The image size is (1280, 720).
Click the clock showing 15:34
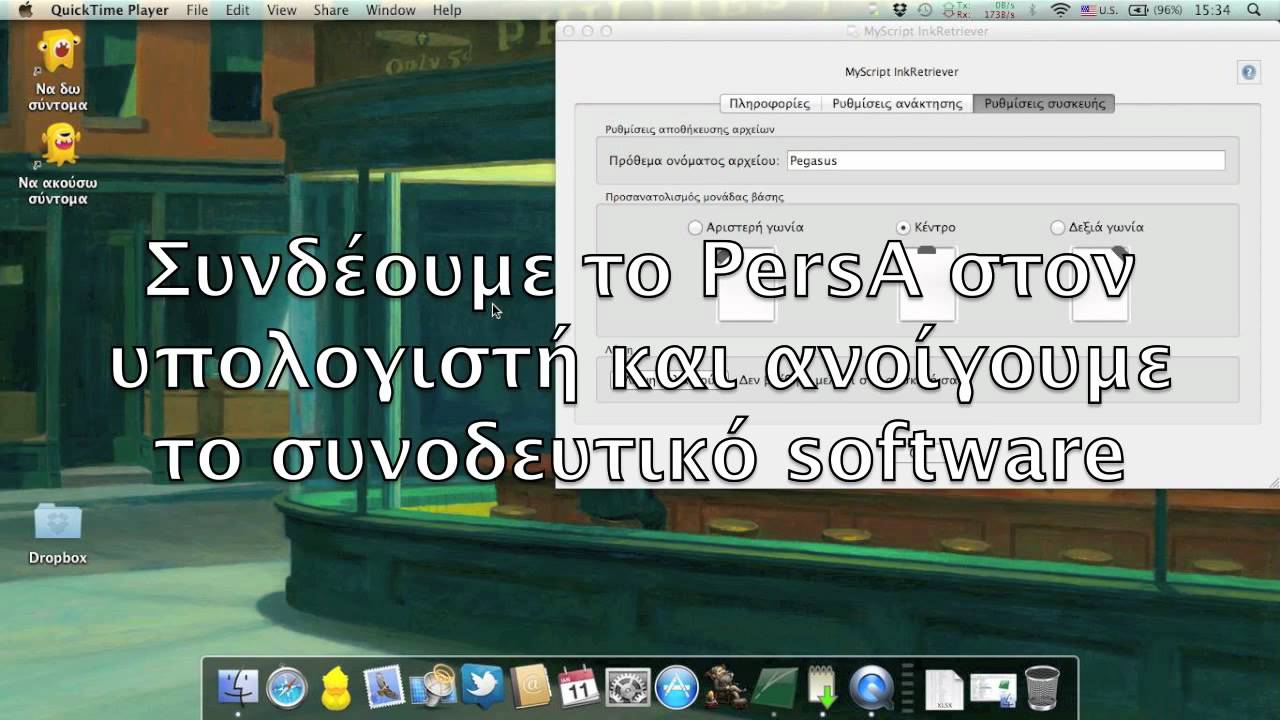pyautogui.click(x=1212, y=10)
